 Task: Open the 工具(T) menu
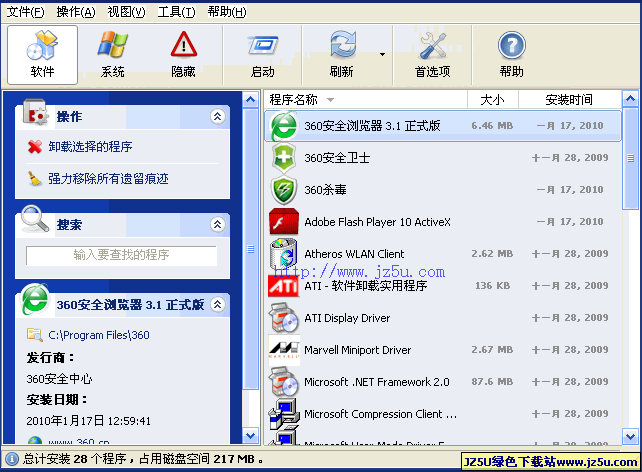coord(176,12)
